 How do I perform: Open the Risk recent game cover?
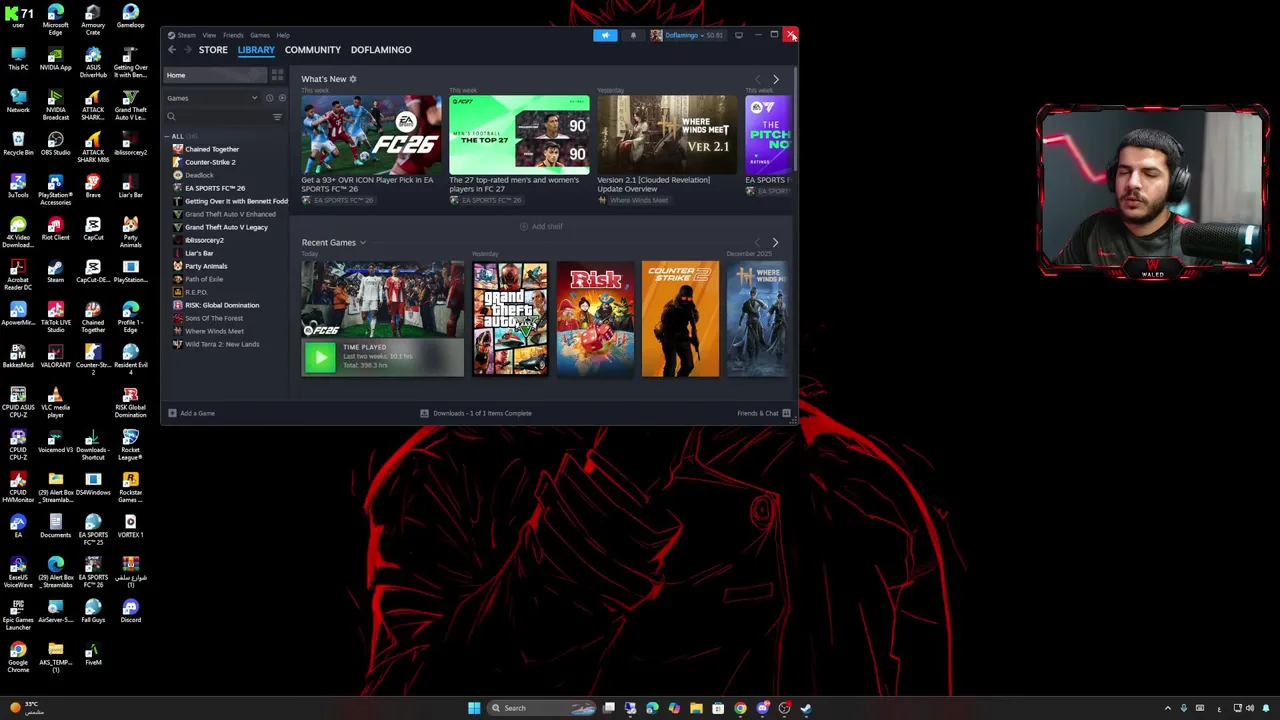point(595,319)
